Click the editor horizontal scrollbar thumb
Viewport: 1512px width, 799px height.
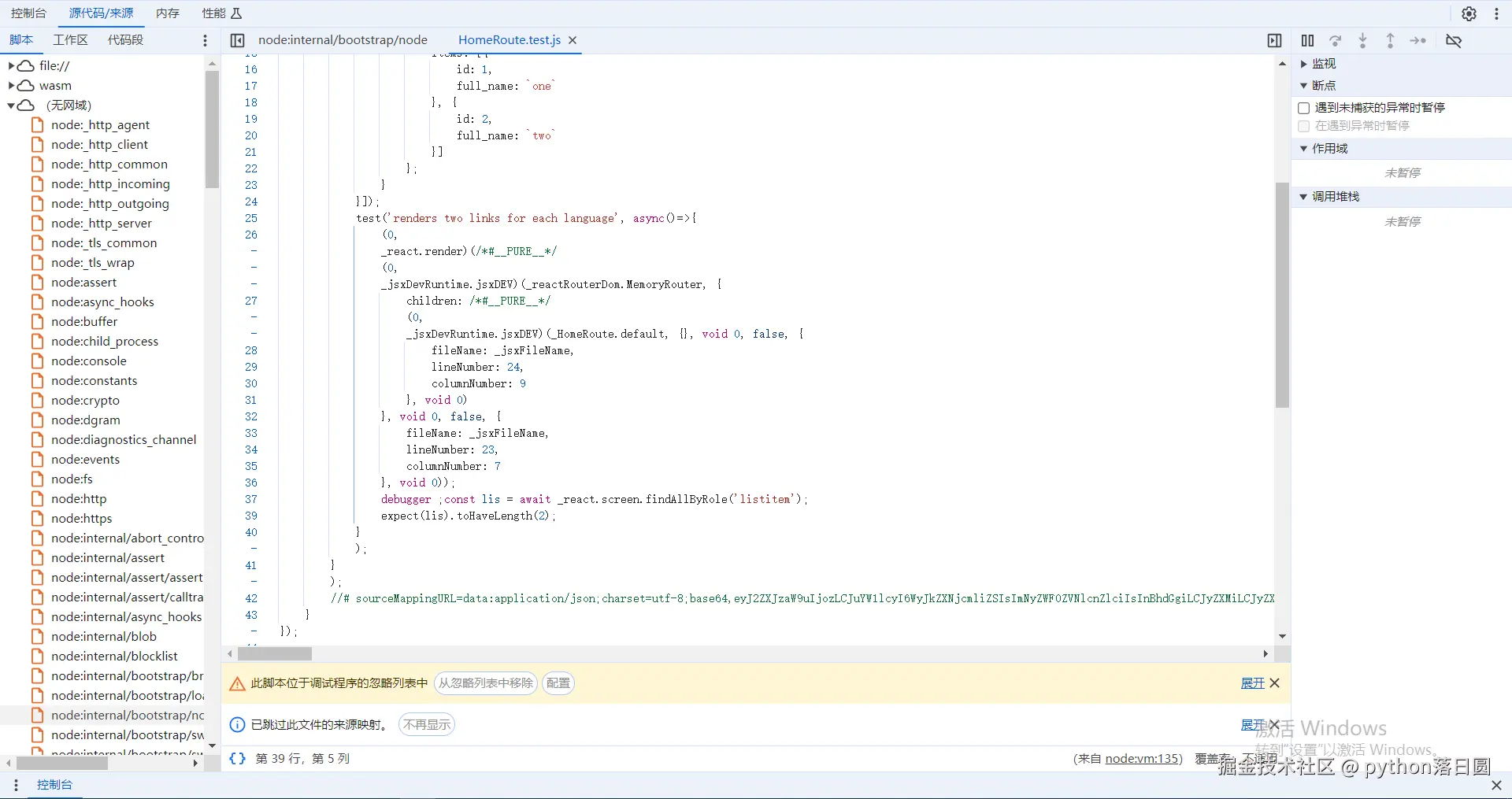[x=275, y=654]
